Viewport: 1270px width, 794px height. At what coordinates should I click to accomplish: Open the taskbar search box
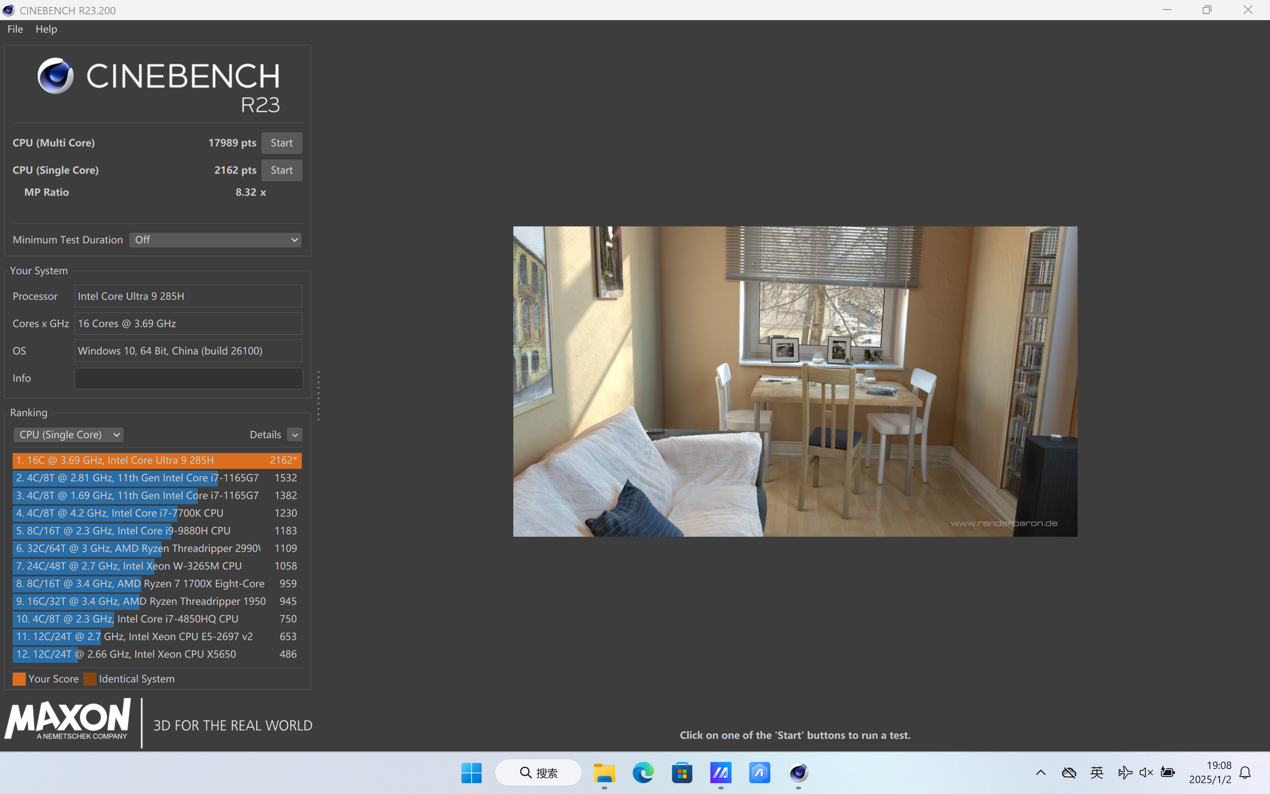click(x=538, y=773)
